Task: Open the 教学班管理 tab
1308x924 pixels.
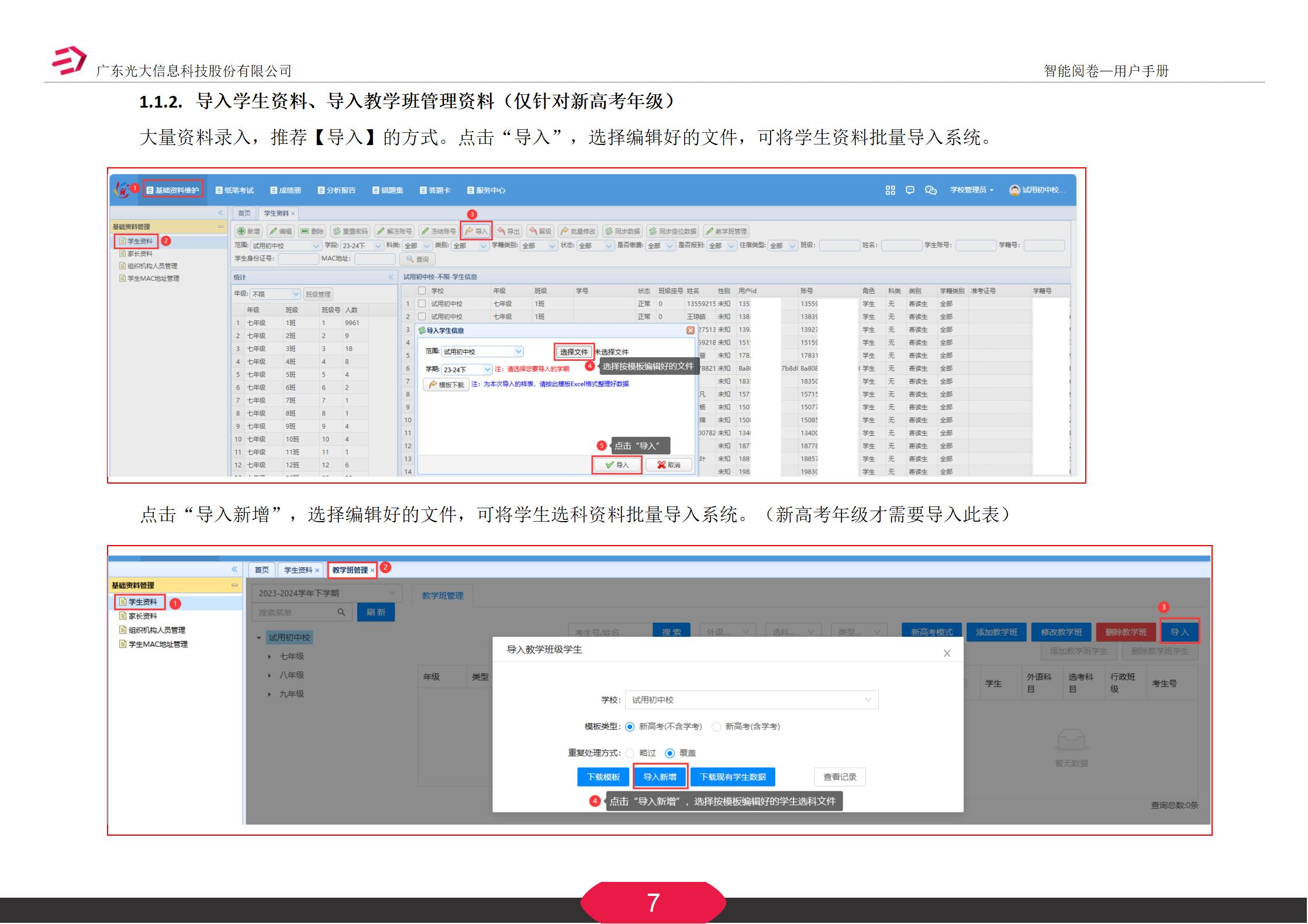Action: pyautogui.click(x=351, y=569)
